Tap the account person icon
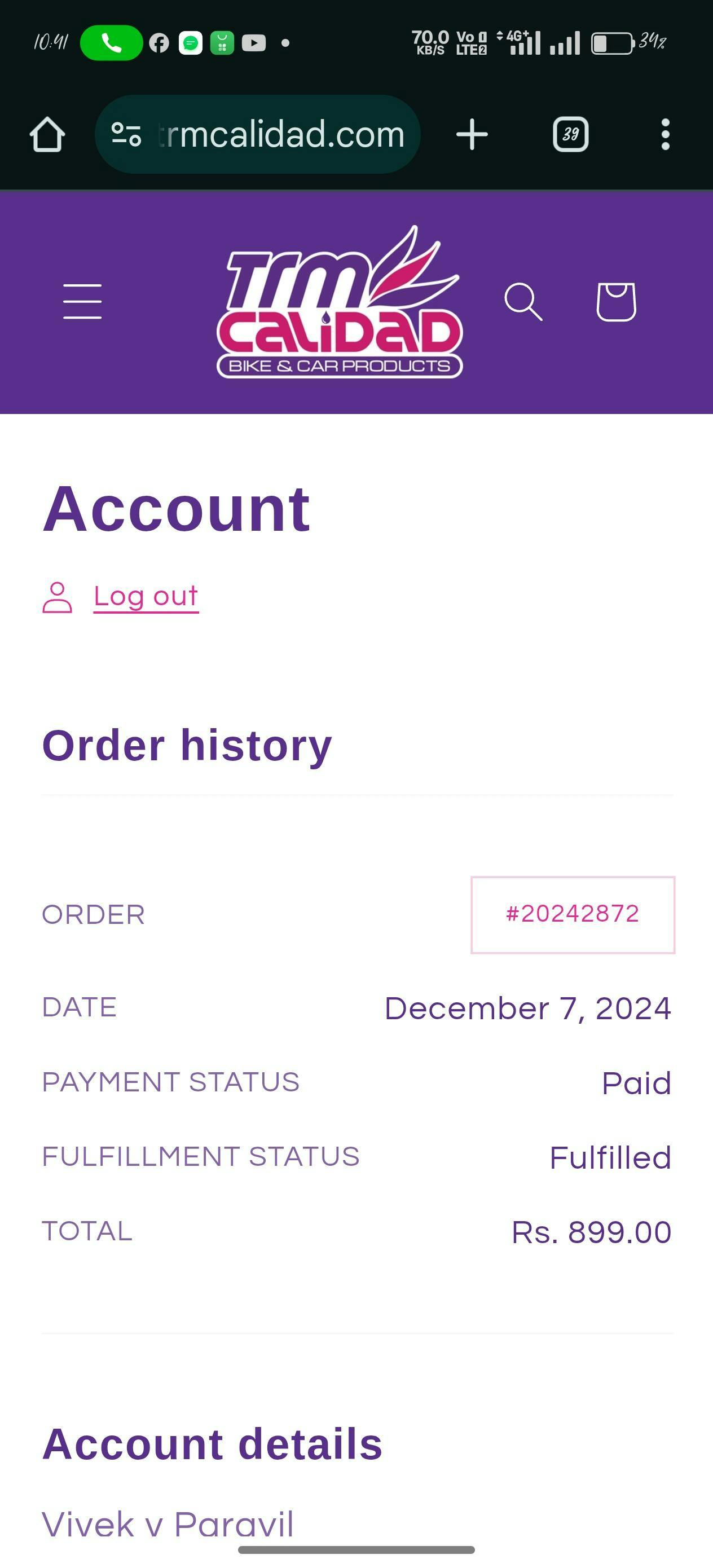This screenshot has height=1568, width=713. click(57, 598)
